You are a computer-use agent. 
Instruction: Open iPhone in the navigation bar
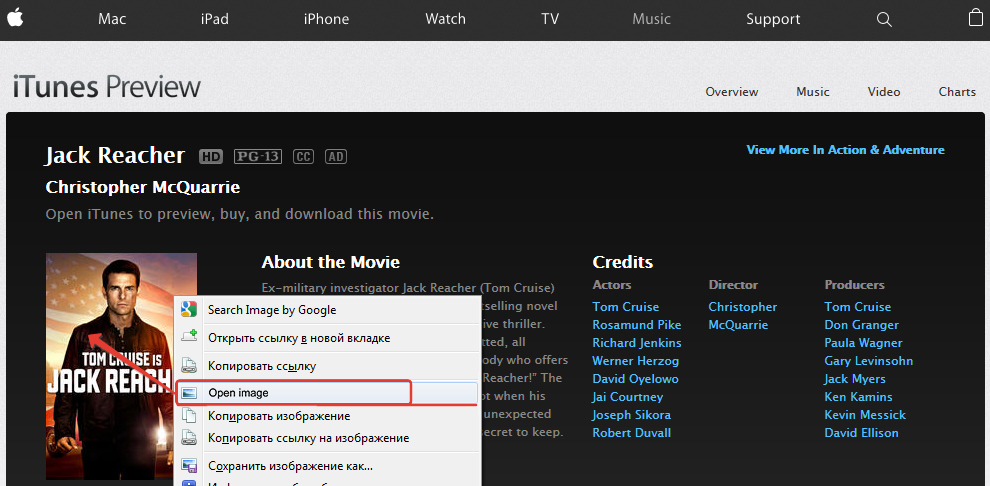pos(326,19)
